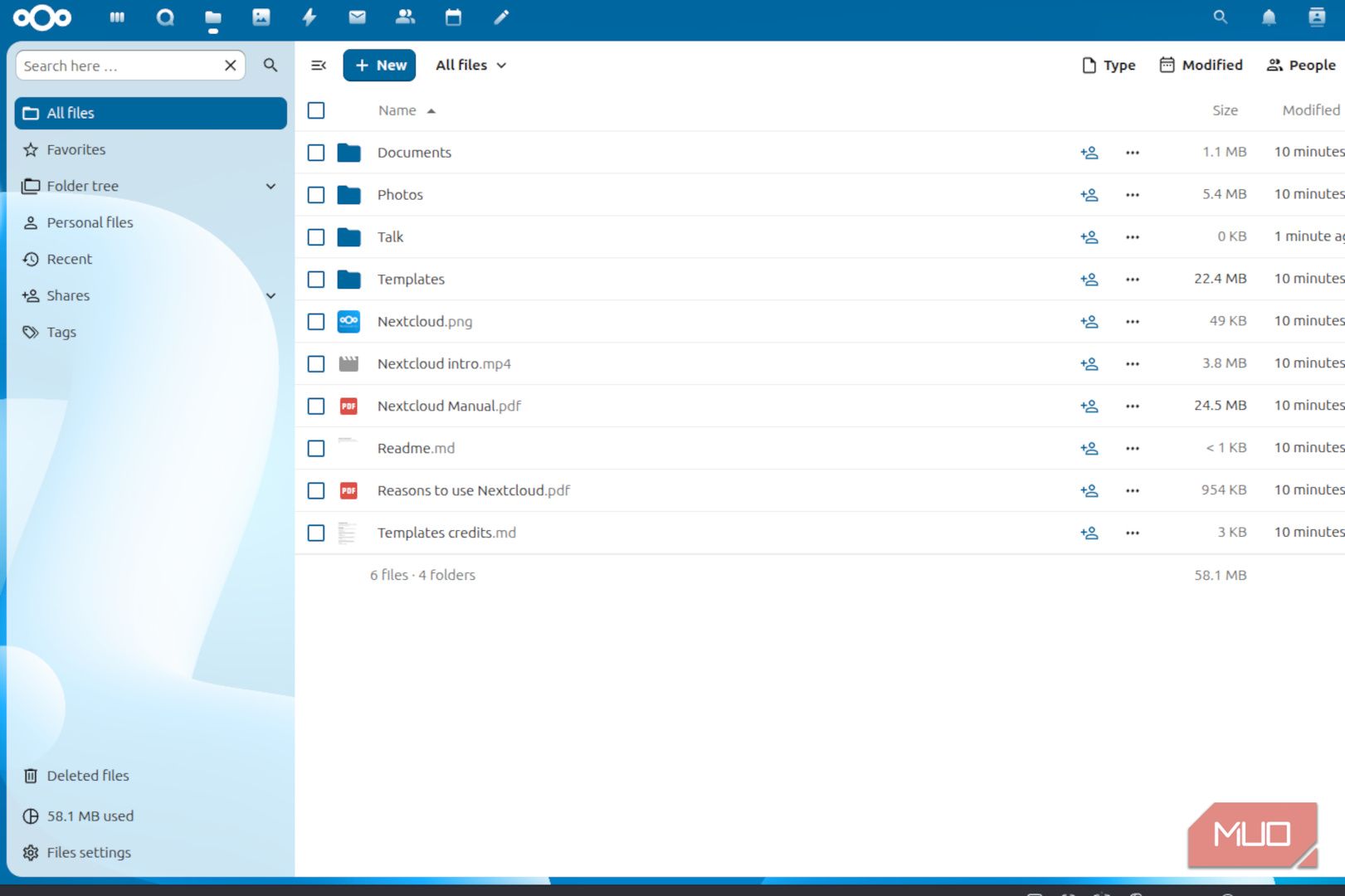The width and height of the screenshot is (1345, 896).
Task: Check the Templates credits.md checkbox
Action: (316, 533)
